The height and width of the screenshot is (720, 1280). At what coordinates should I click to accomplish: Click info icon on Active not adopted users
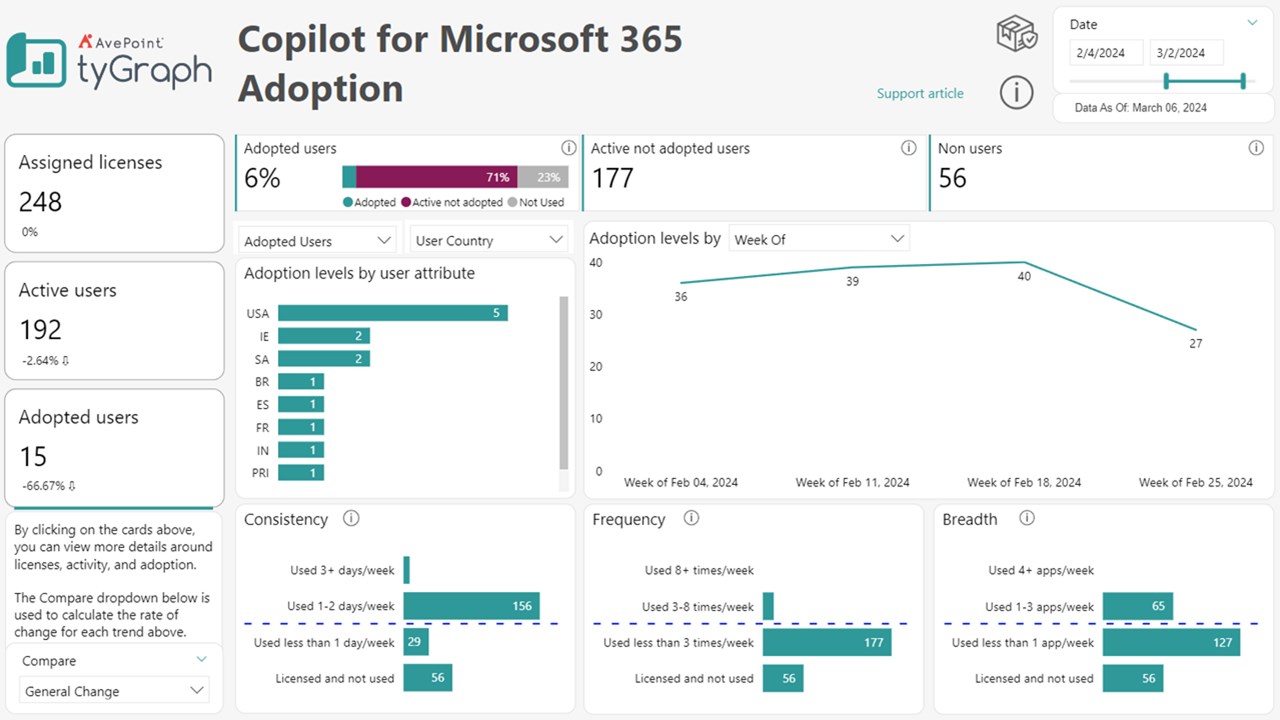coord(908,148)
